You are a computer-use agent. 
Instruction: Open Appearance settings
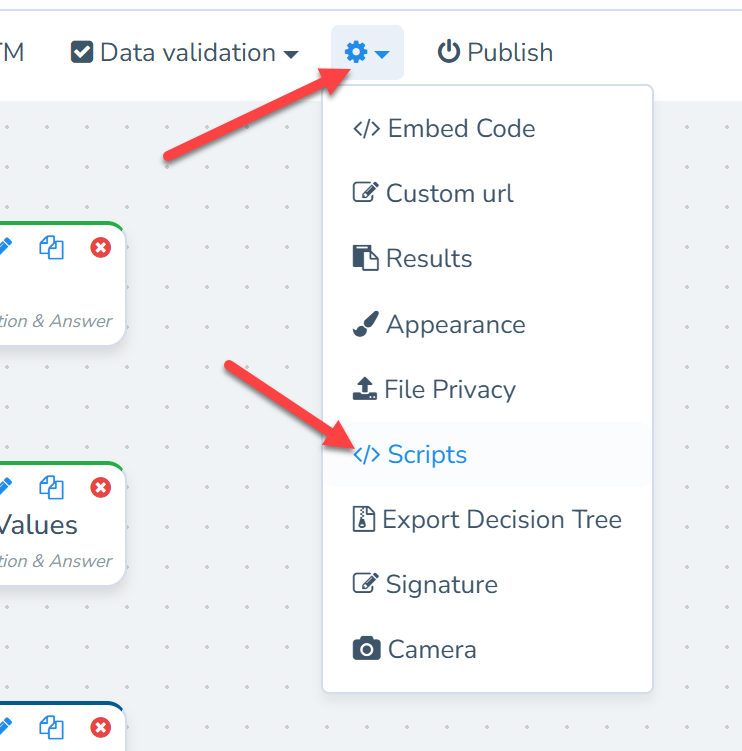tap(438, 324)
